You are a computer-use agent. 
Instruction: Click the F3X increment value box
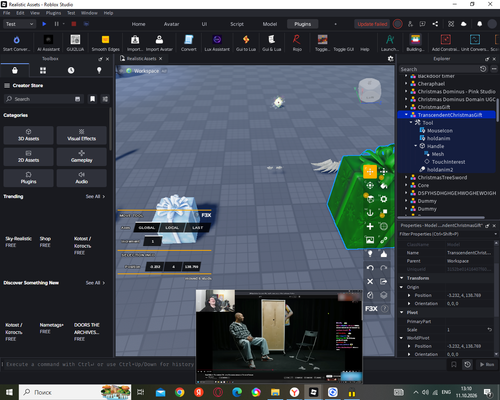coord(153,241)
